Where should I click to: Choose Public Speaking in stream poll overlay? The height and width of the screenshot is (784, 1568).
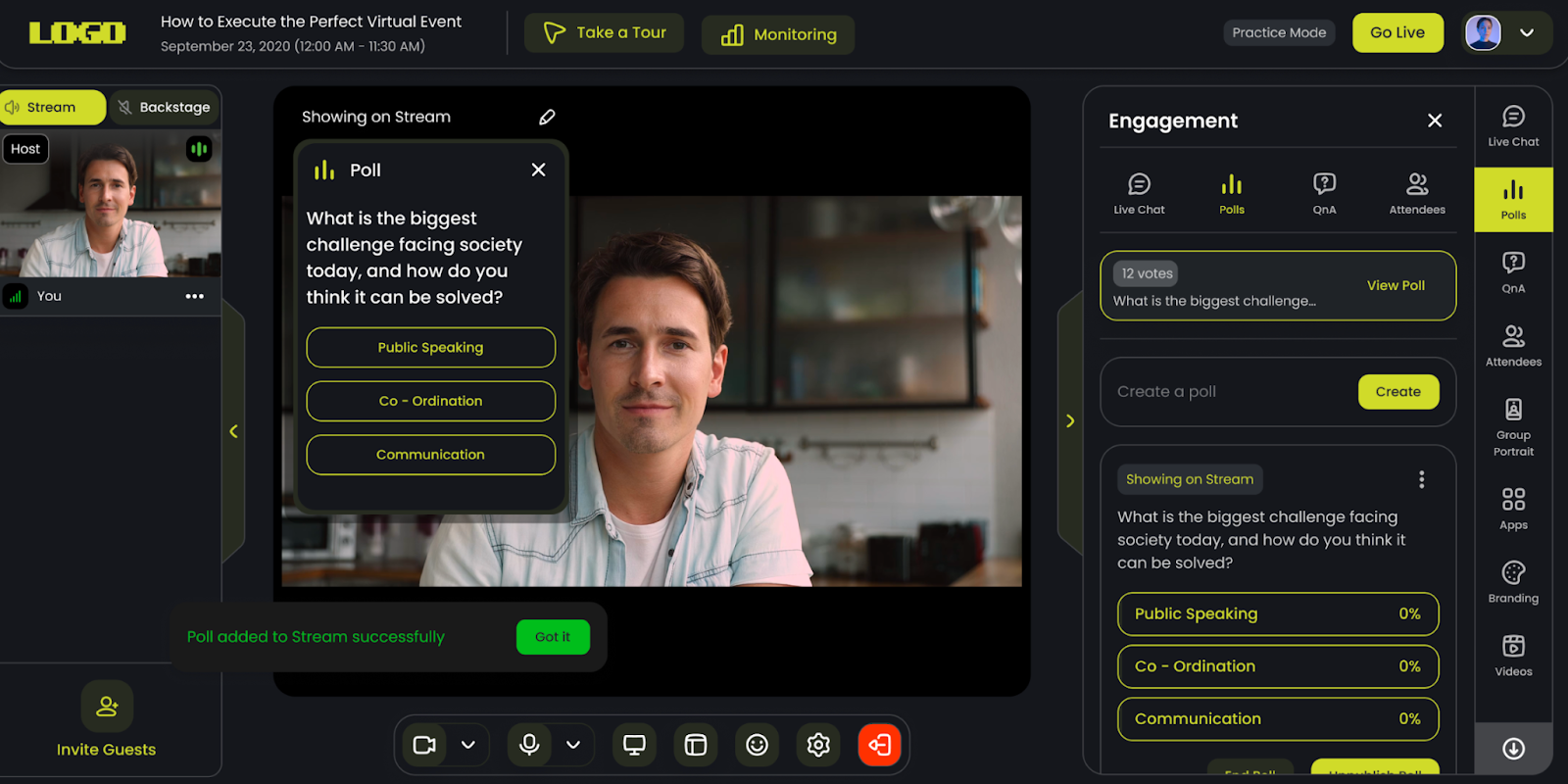click(431, 347)
